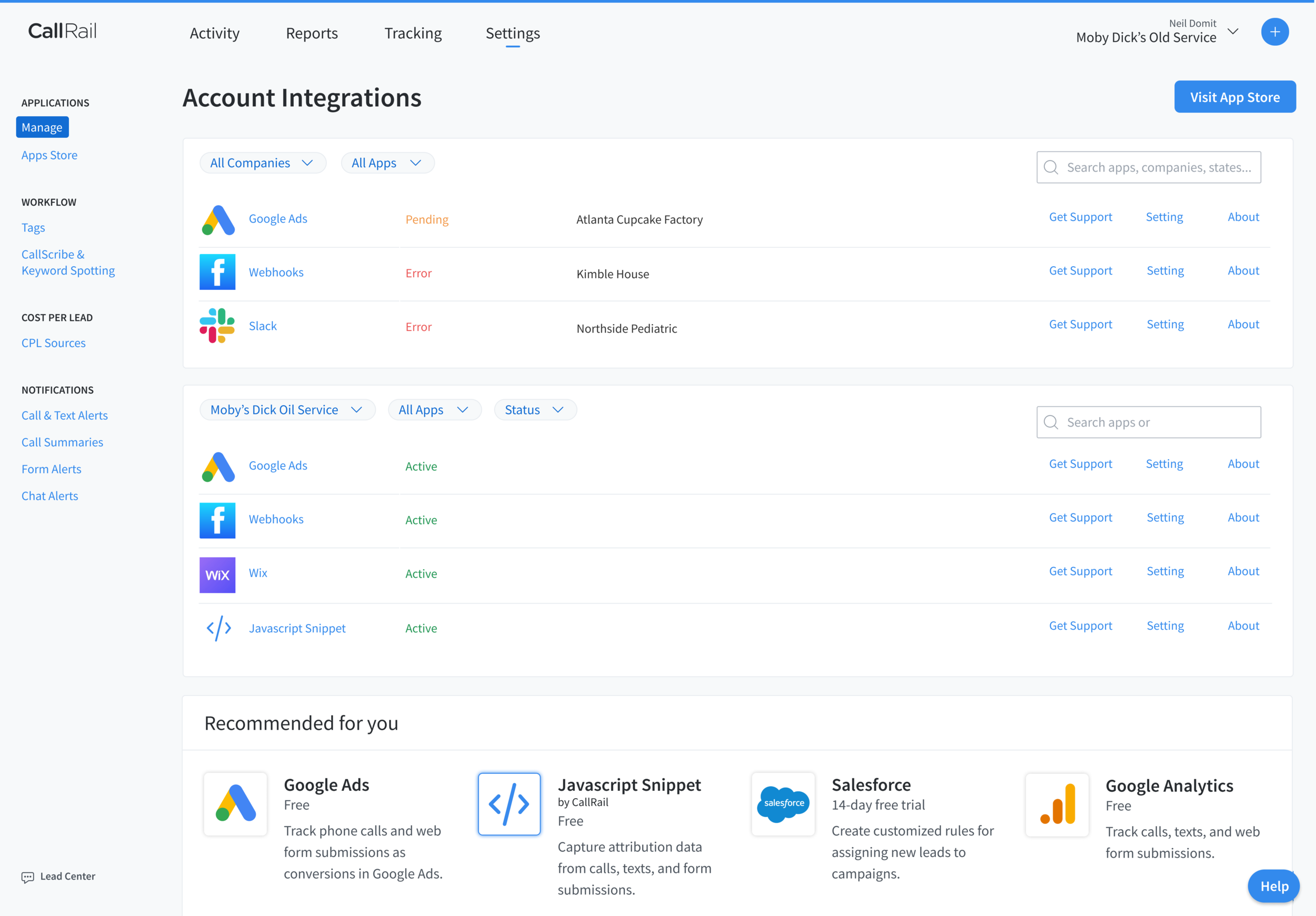Open Apps Store in sidebar

(x=49, y=155)
